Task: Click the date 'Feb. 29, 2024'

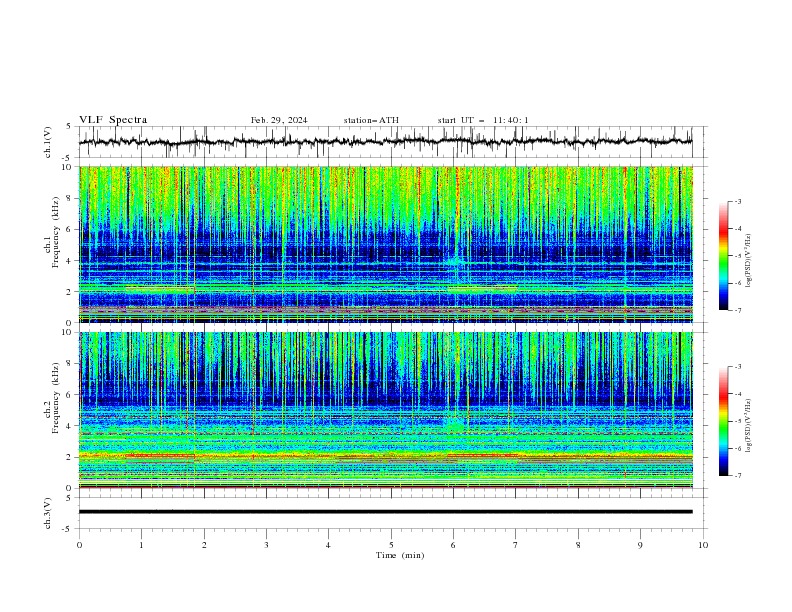Action: 279,120
